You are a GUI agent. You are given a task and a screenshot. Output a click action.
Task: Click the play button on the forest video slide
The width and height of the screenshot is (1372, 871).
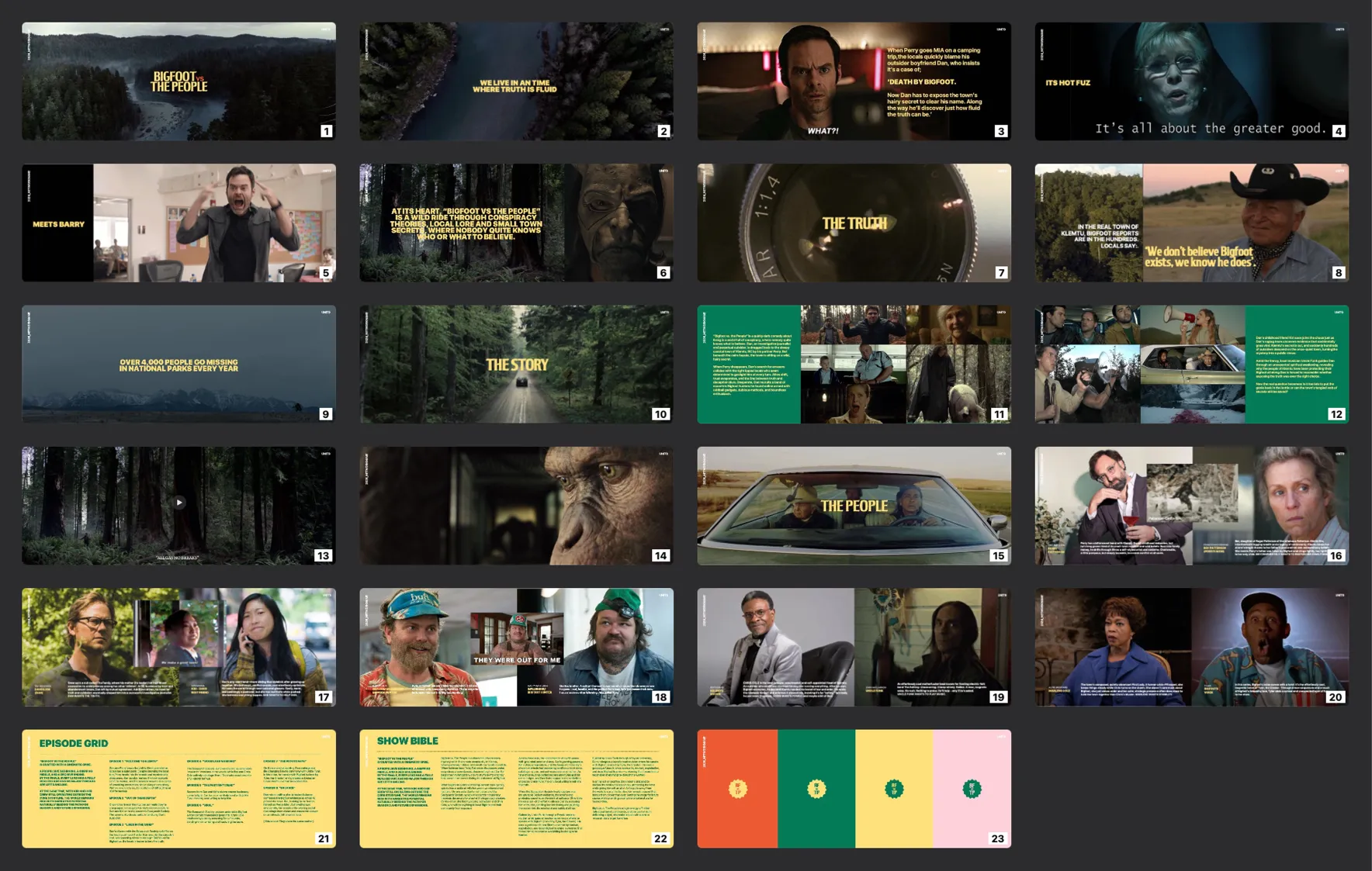coord(179,503)
